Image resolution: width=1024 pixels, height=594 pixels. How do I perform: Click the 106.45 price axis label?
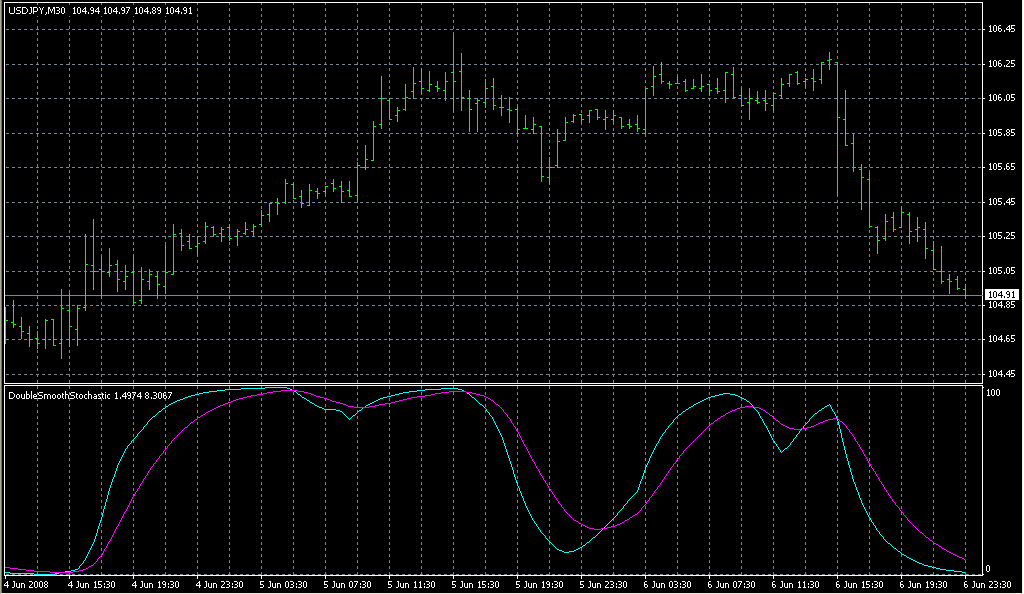(1000, 30)
